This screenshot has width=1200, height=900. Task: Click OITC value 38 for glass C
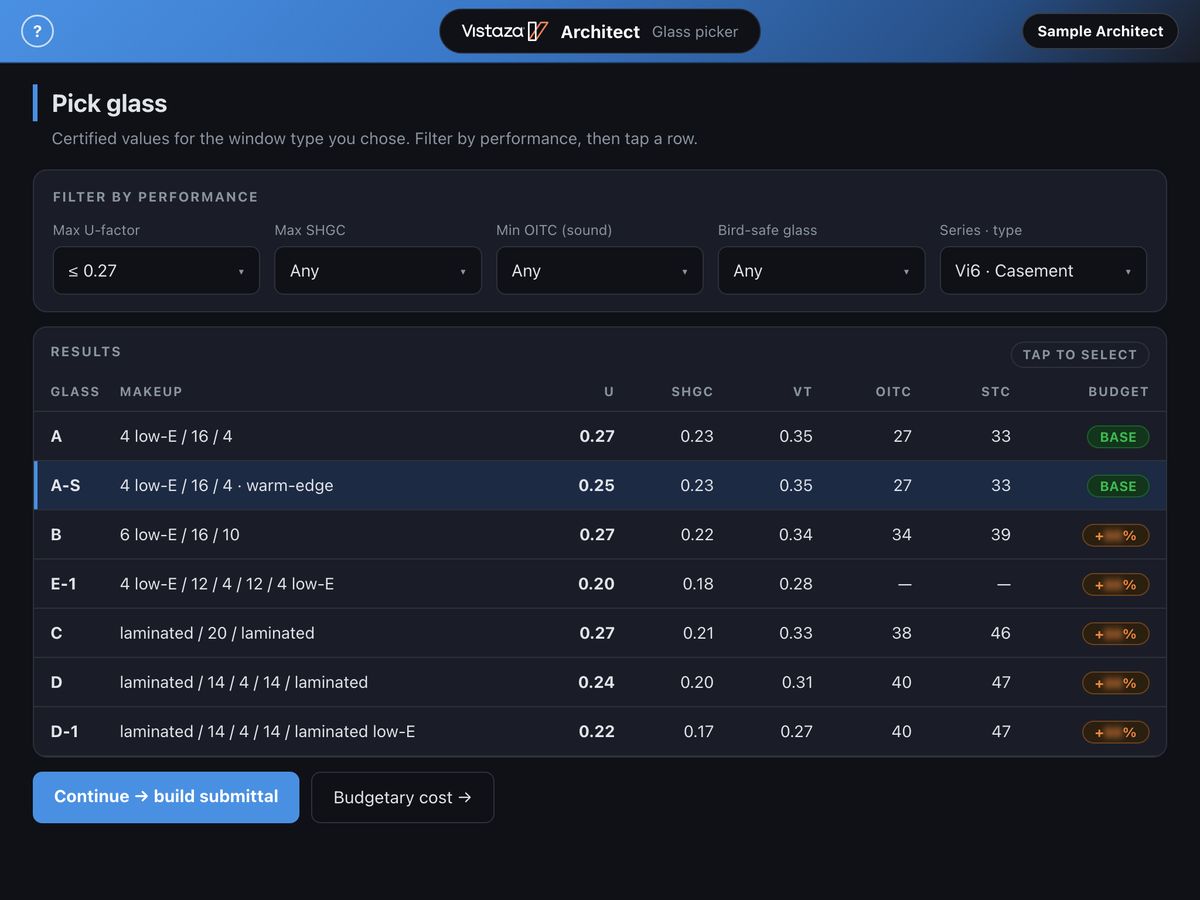point(902,633)
